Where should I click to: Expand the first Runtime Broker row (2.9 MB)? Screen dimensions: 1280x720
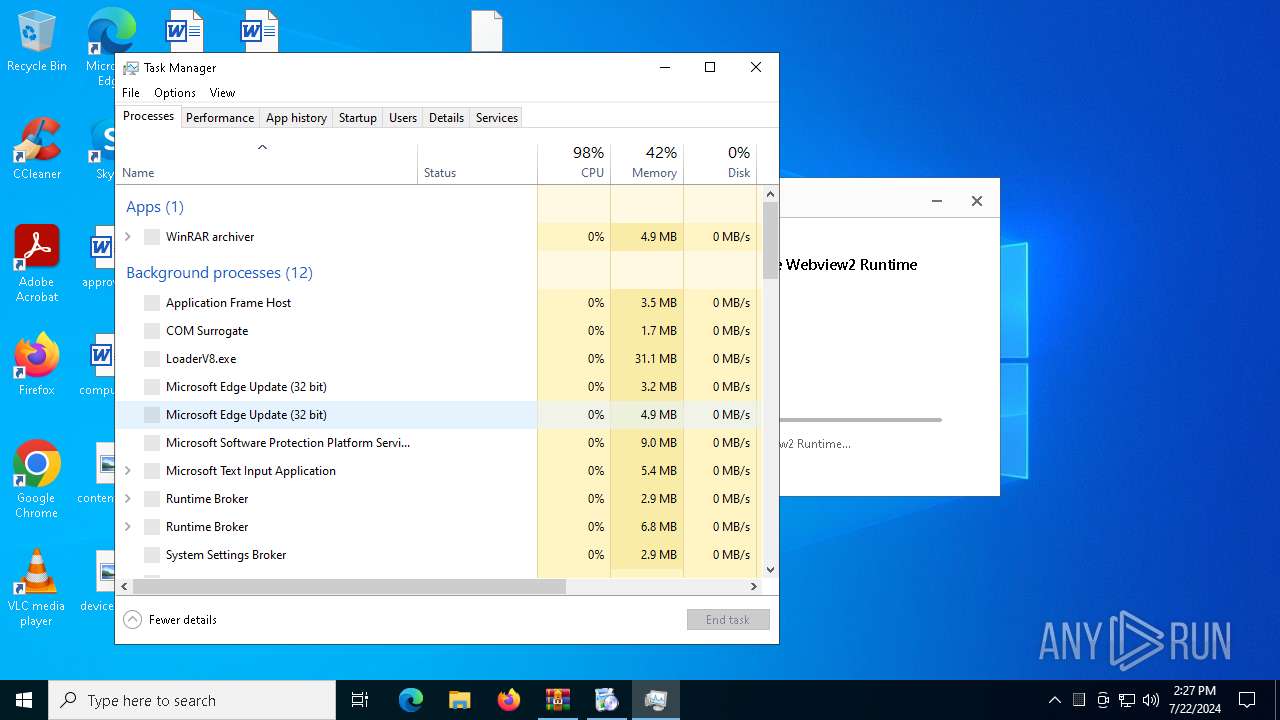pos(128,499)
